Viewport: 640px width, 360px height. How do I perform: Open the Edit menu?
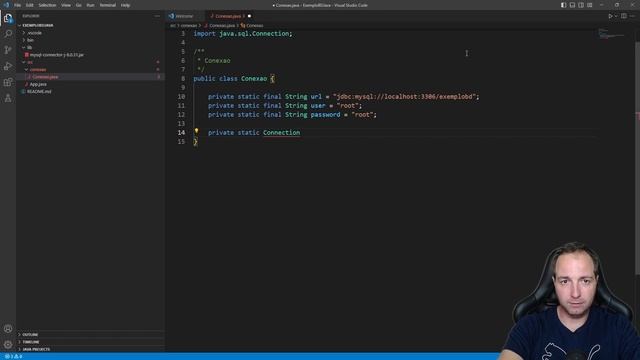[30, 5]
